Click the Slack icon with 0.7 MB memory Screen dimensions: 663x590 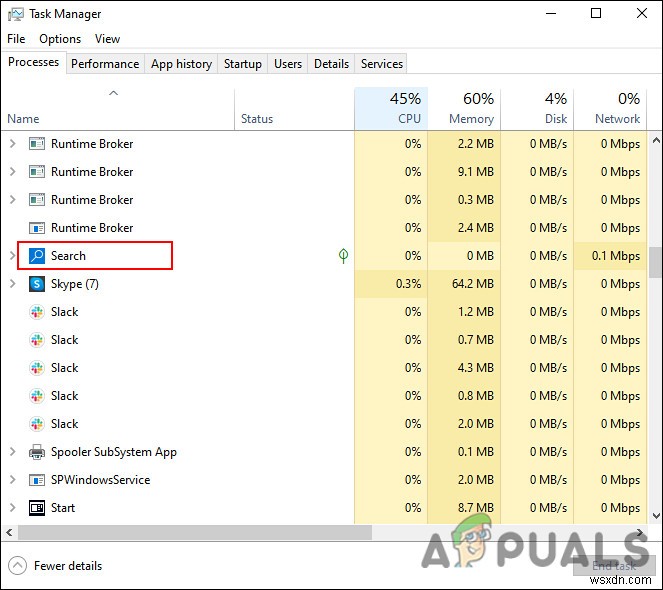coord(37,340)
